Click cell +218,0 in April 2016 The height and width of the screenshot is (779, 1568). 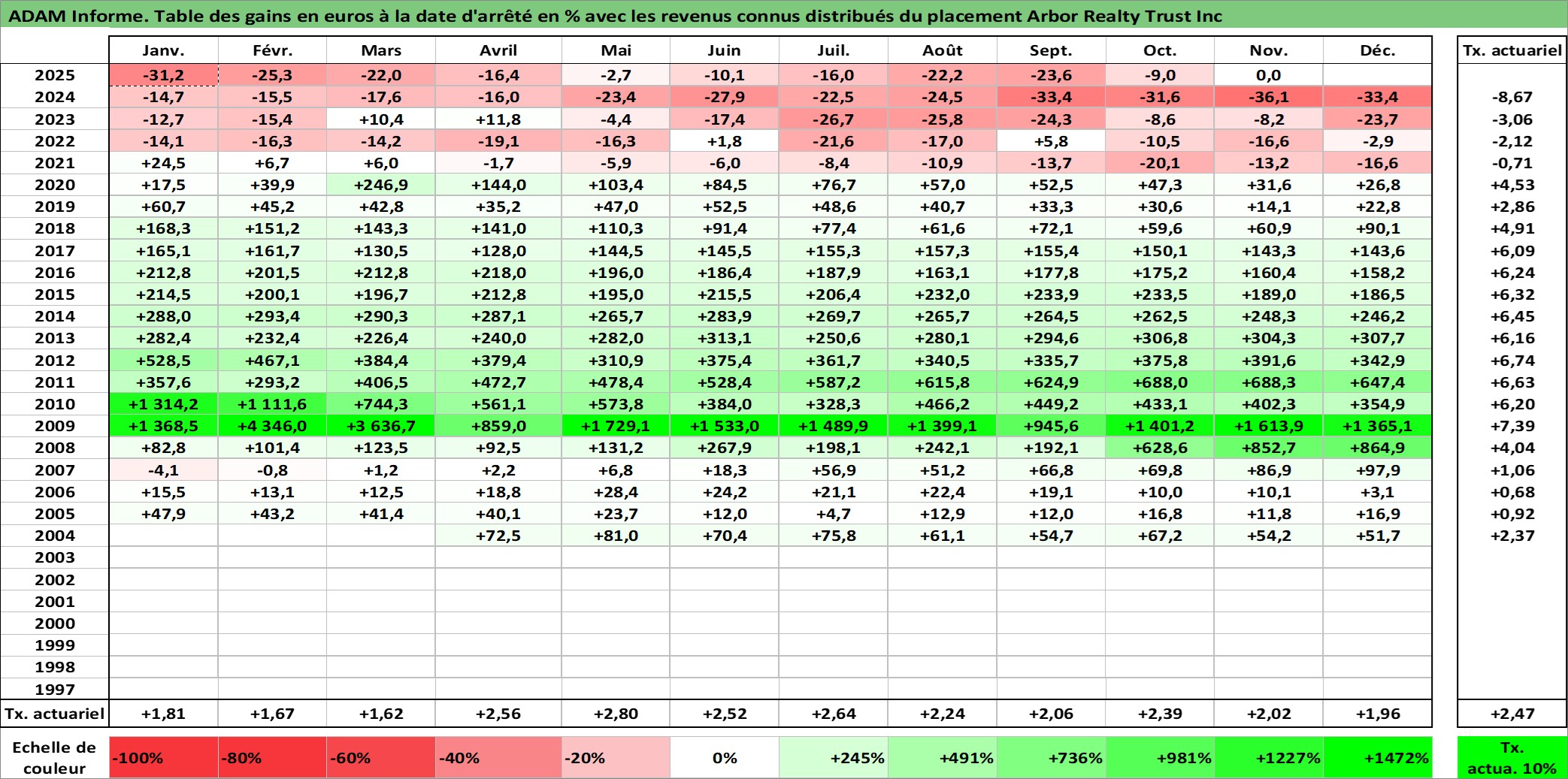point(498,273)
